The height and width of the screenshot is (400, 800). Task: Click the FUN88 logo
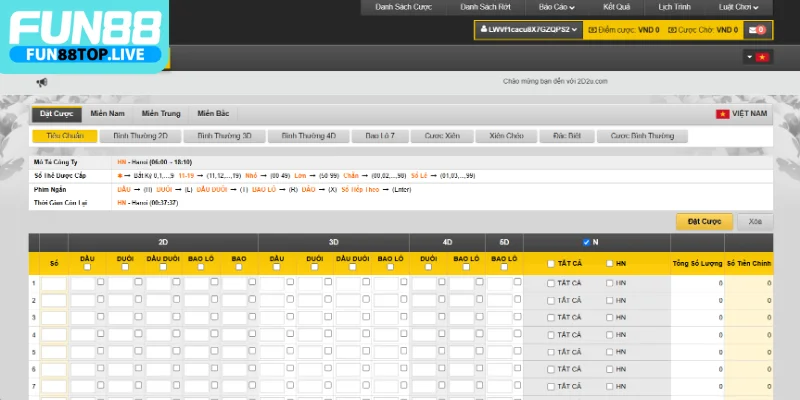pos(85,37)
